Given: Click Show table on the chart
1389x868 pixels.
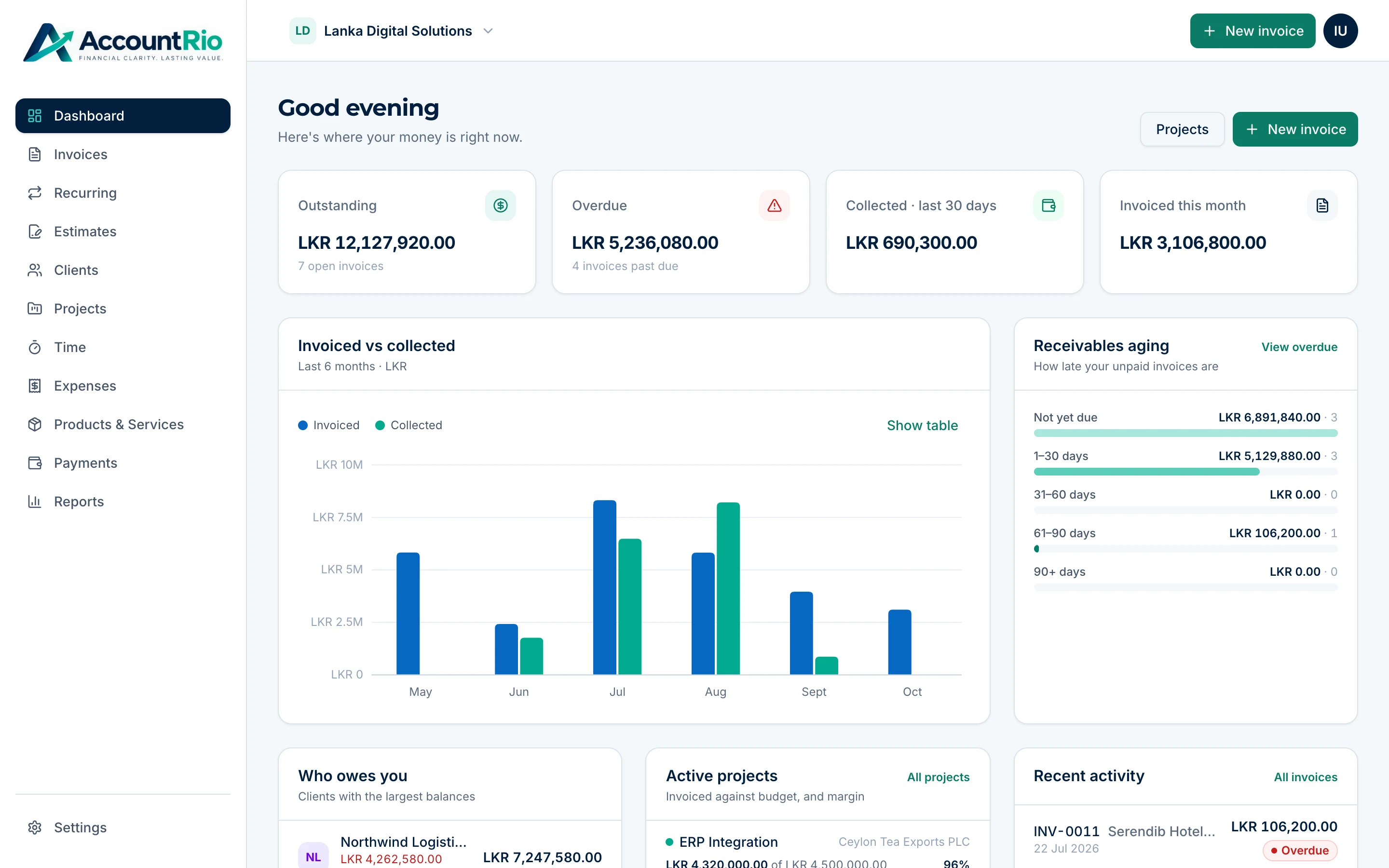Looking at the screenshot, I should 922,425.
